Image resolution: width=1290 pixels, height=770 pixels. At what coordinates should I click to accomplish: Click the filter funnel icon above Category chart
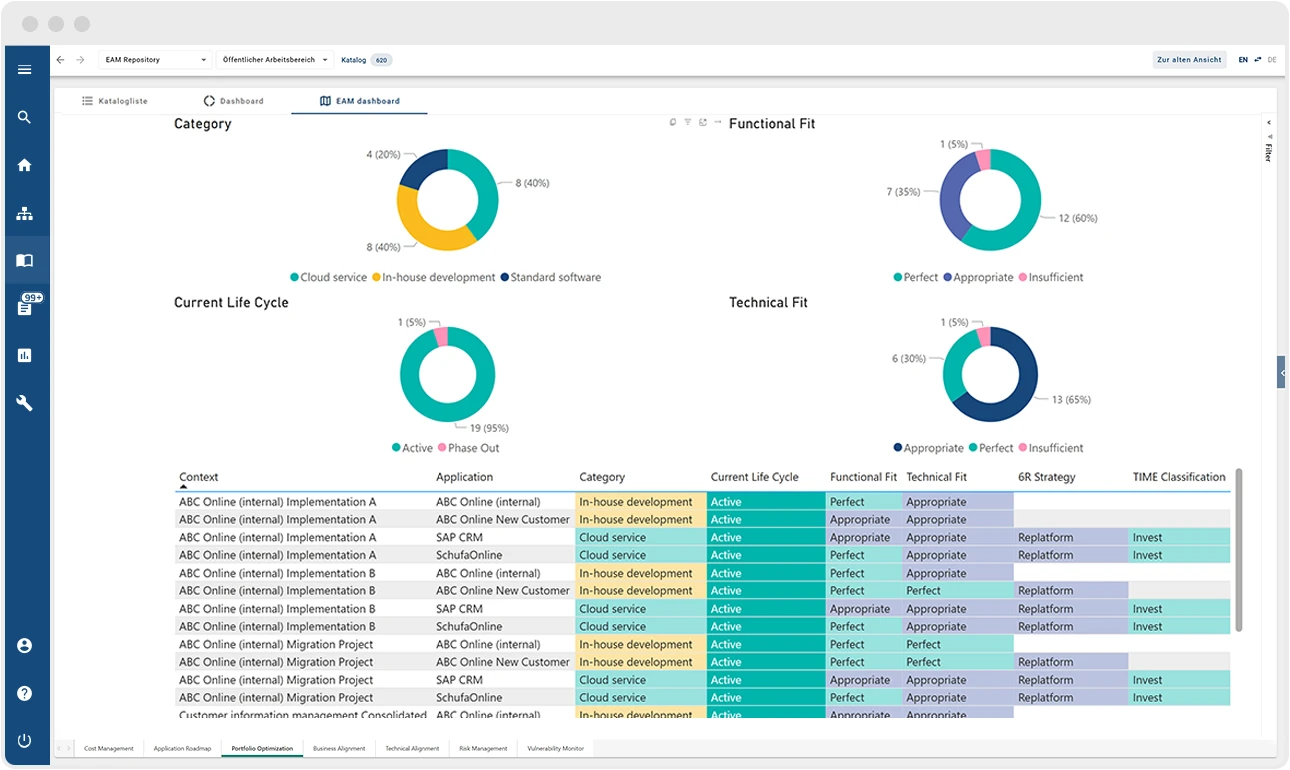point(688,122)
